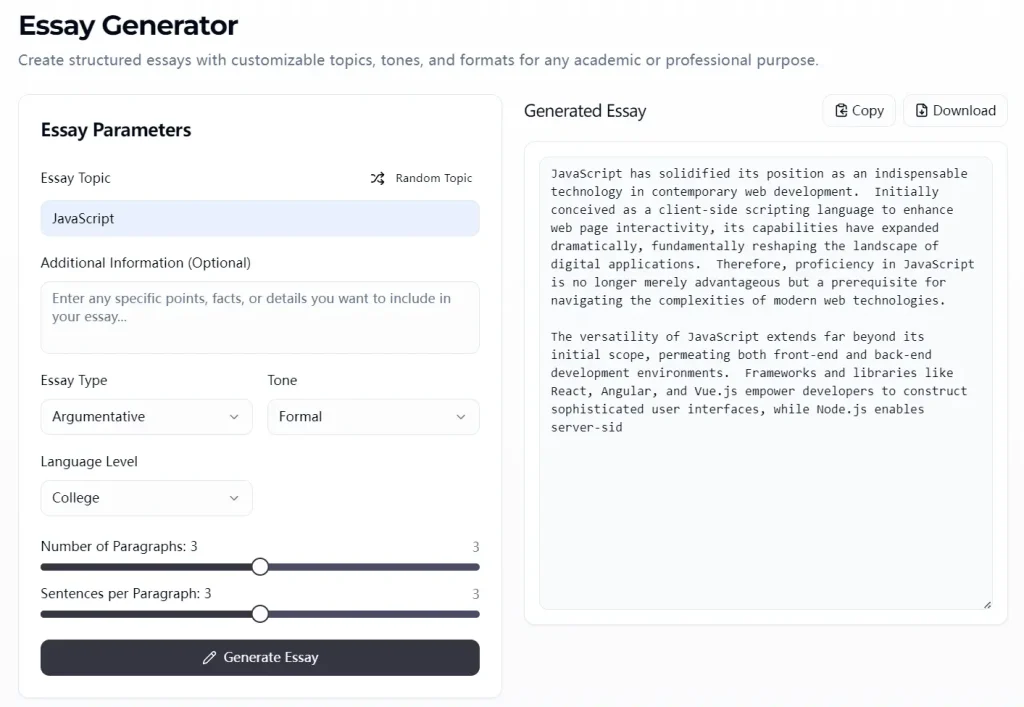The width and height of the screenshot is (1024, 707).
Task: Click the shuffle icon for Random Topic
Action: point(377,178)
